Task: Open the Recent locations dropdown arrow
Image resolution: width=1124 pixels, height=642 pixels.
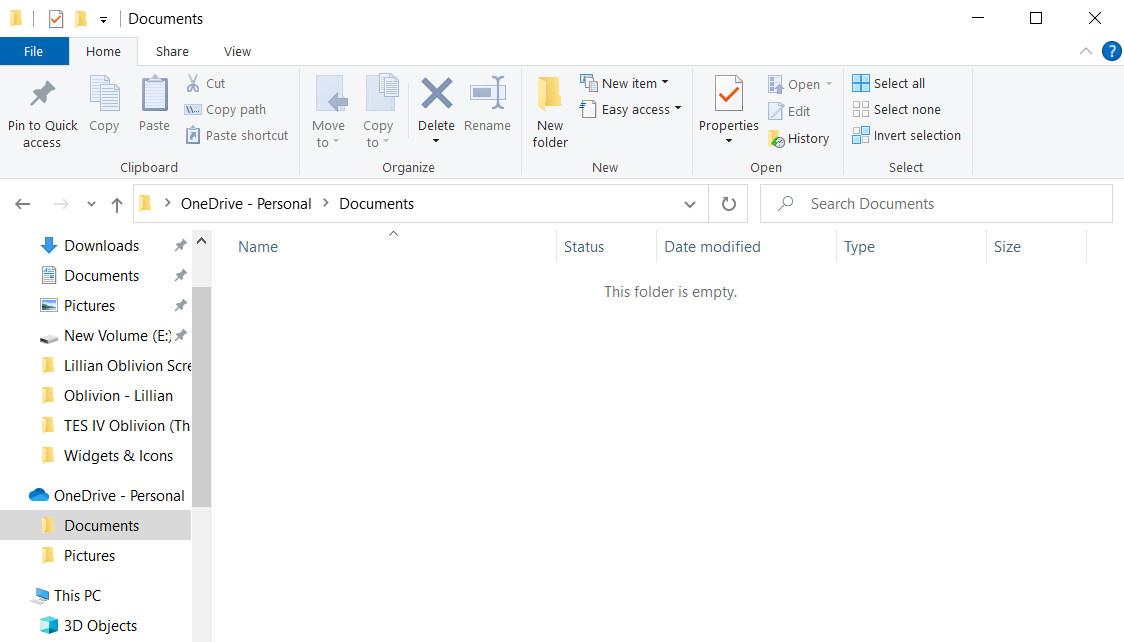Action: [x=91, y=204]
